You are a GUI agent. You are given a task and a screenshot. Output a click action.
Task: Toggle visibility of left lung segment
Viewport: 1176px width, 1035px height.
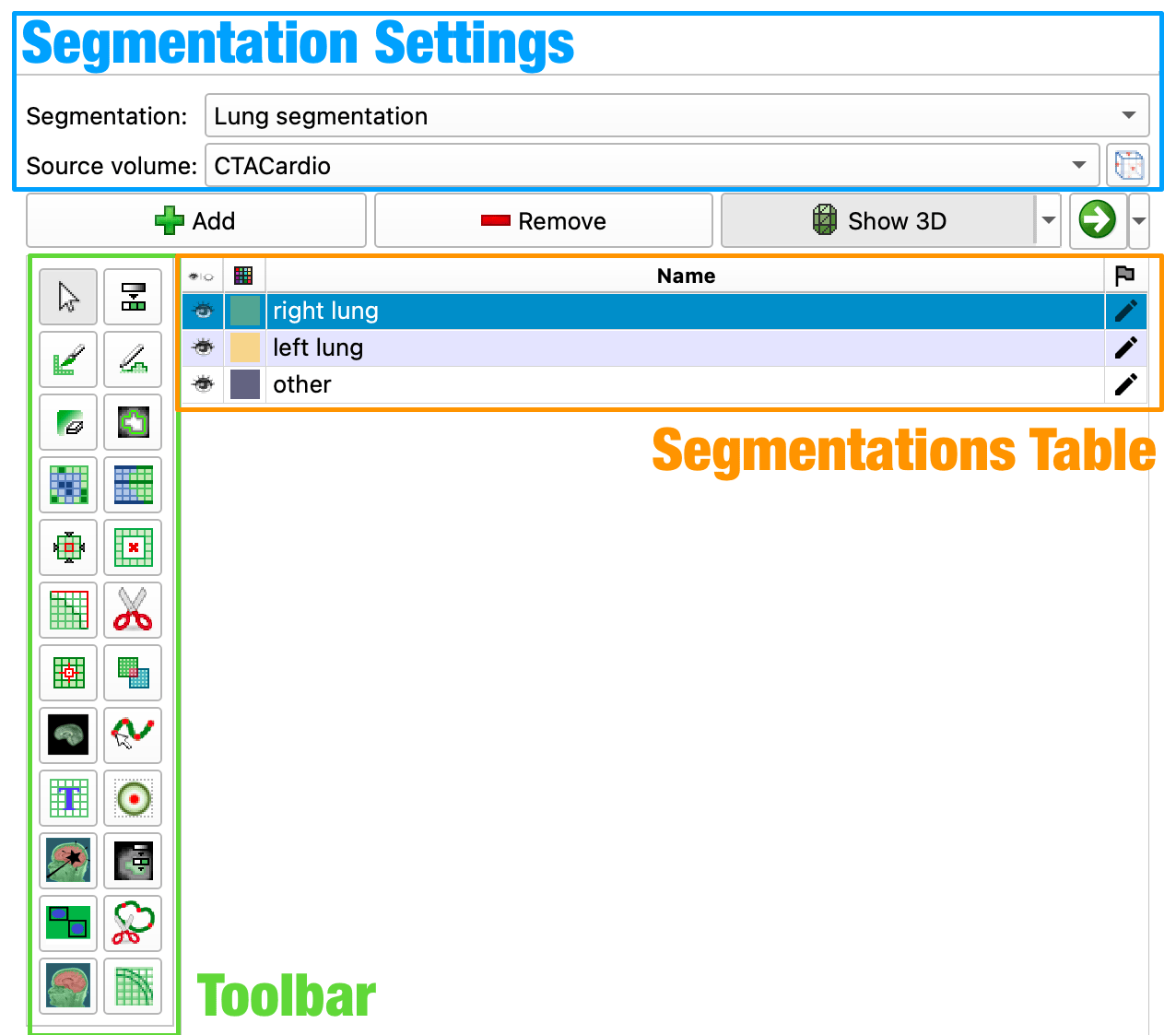coord(203,347)
